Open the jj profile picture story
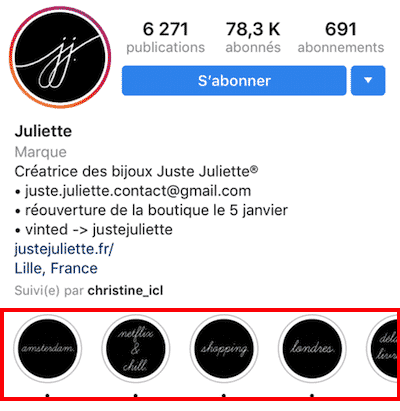The image size is (400, 411). click(x=60, y=57)
